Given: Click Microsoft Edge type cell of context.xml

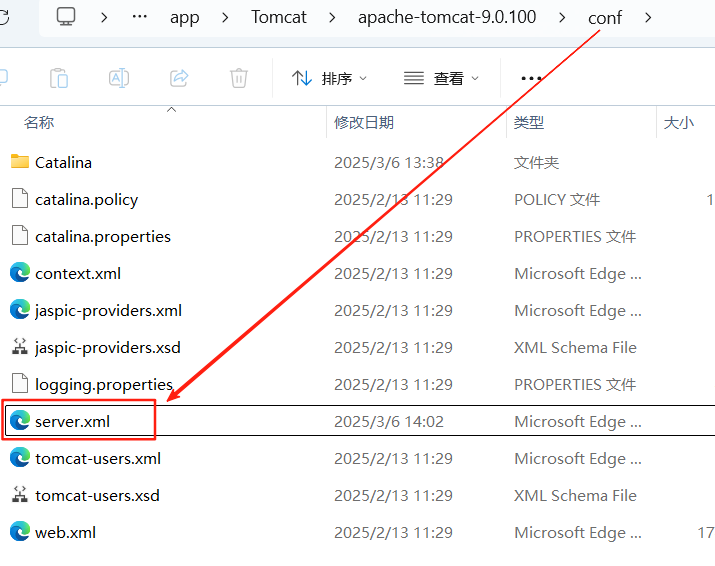Looking at the screenshot, I should [578, 274].
